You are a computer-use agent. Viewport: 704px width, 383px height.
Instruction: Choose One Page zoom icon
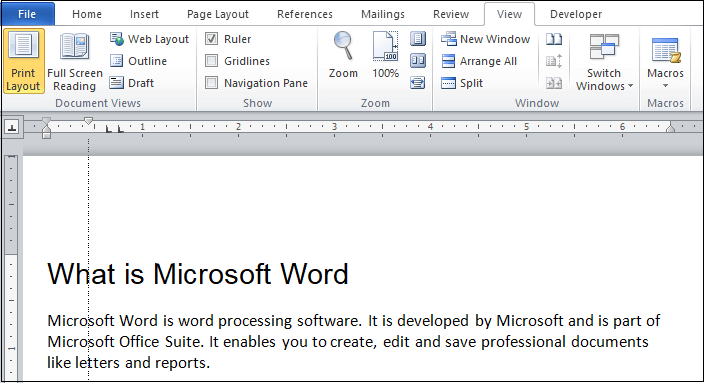[418, 39]
